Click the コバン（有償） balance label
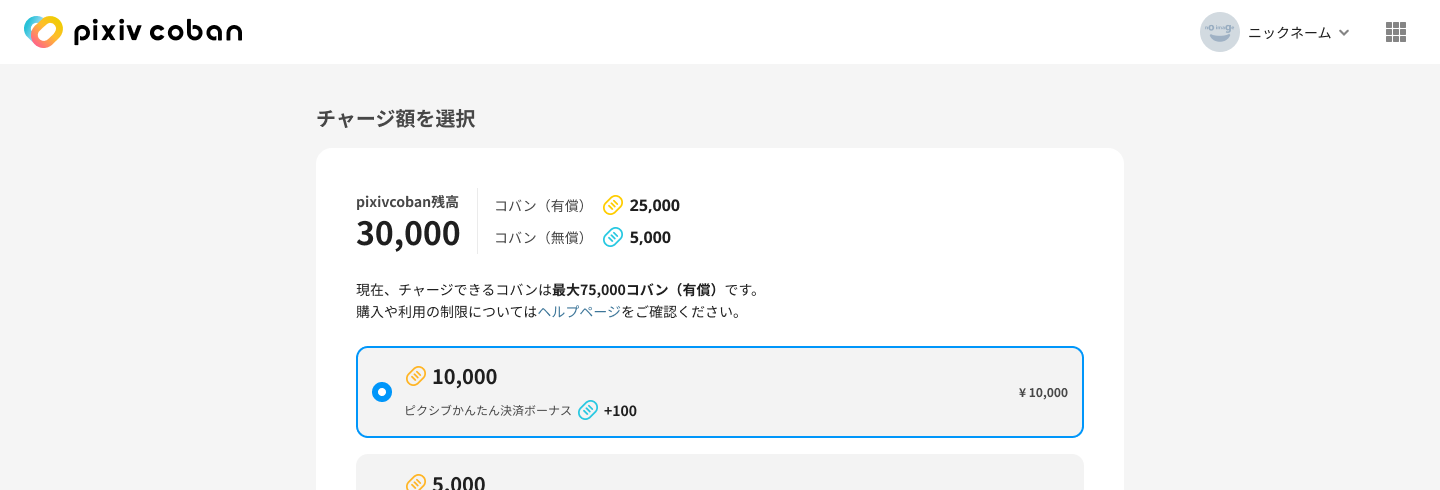Screen dimensions: 1440x490 pos(541,205)
